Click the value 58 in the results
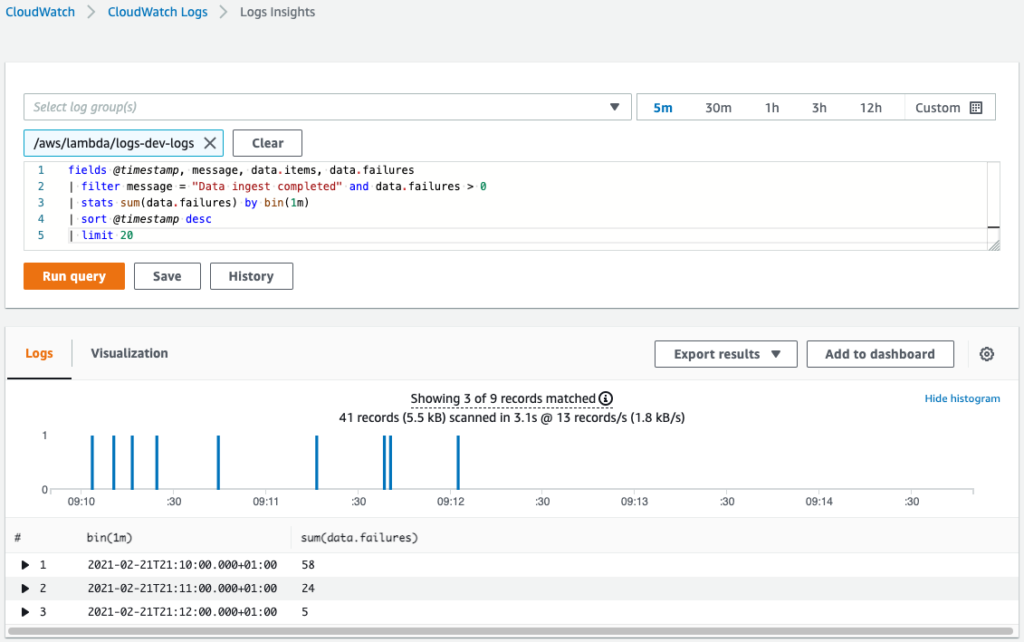 [x=308, y=565]
